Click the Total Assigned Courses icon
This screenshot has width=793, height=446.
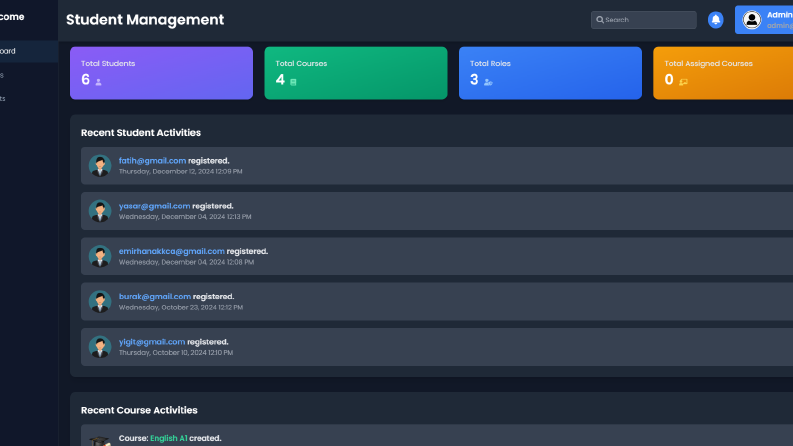pos(683,82)
